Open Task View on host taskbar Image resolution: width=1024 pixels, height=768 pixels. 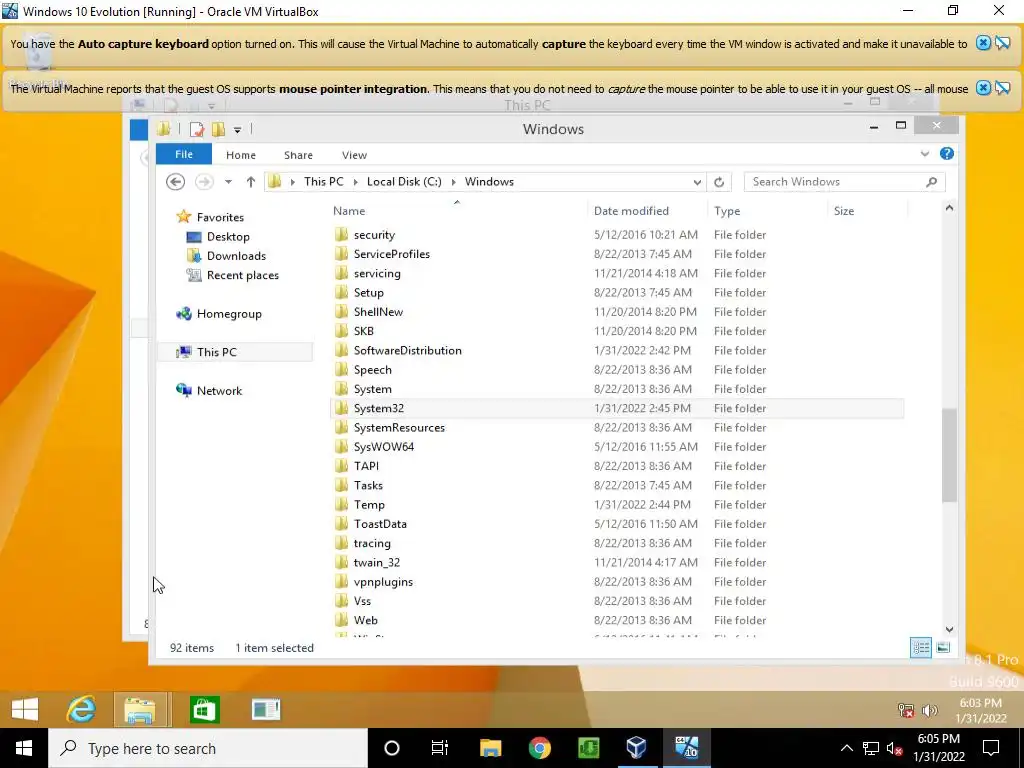[x=440, y=748]
